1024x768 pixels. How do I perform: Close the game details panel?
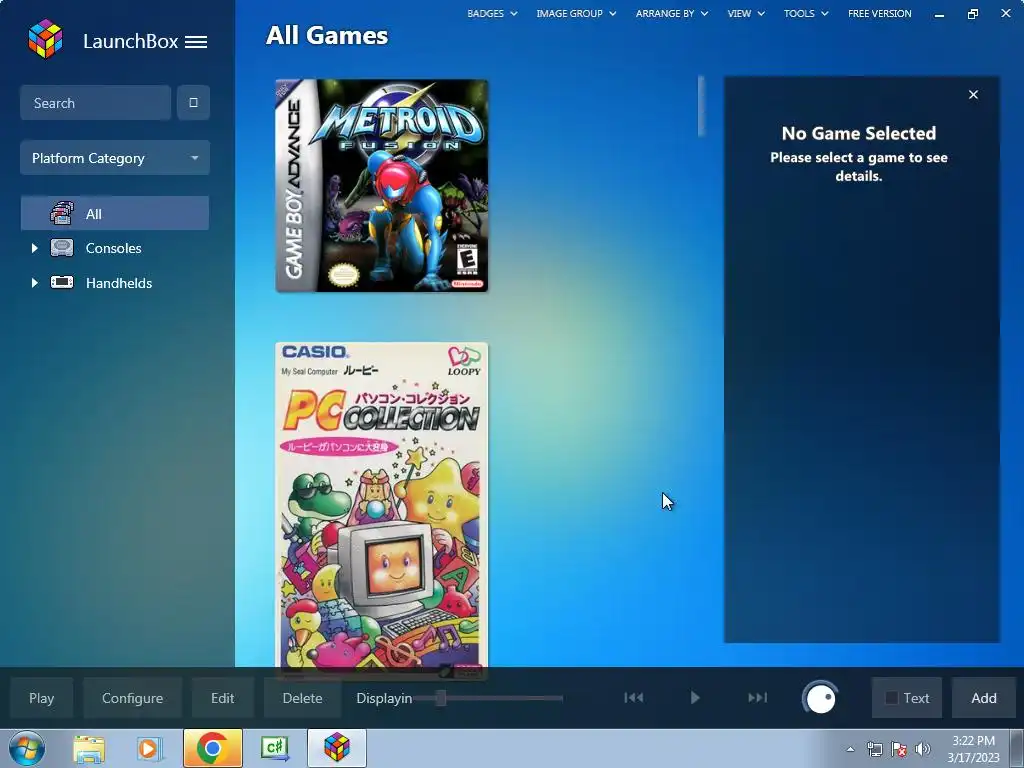click(x=973, y=95)
